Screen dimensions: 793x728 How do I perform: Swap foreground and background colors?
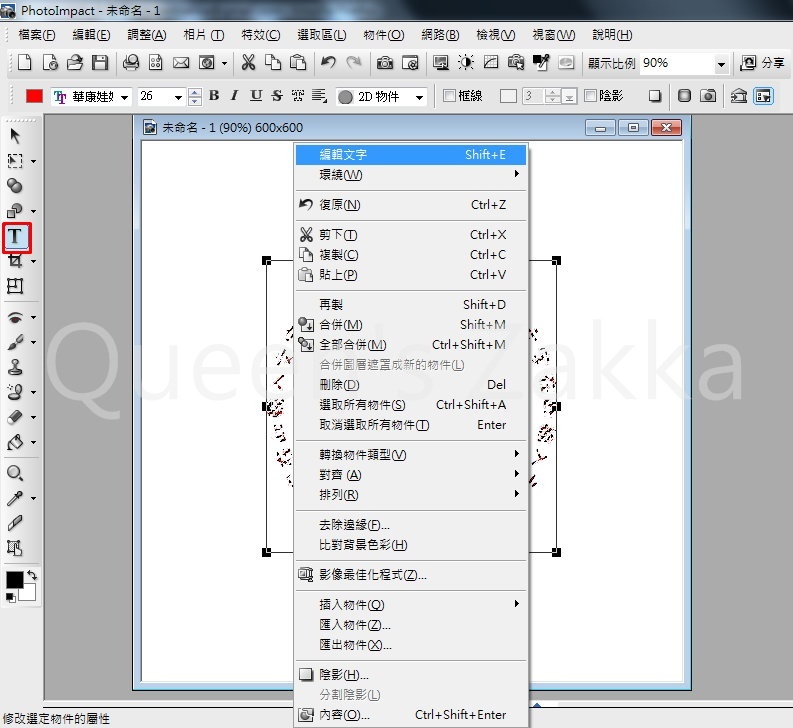[32, 575]
